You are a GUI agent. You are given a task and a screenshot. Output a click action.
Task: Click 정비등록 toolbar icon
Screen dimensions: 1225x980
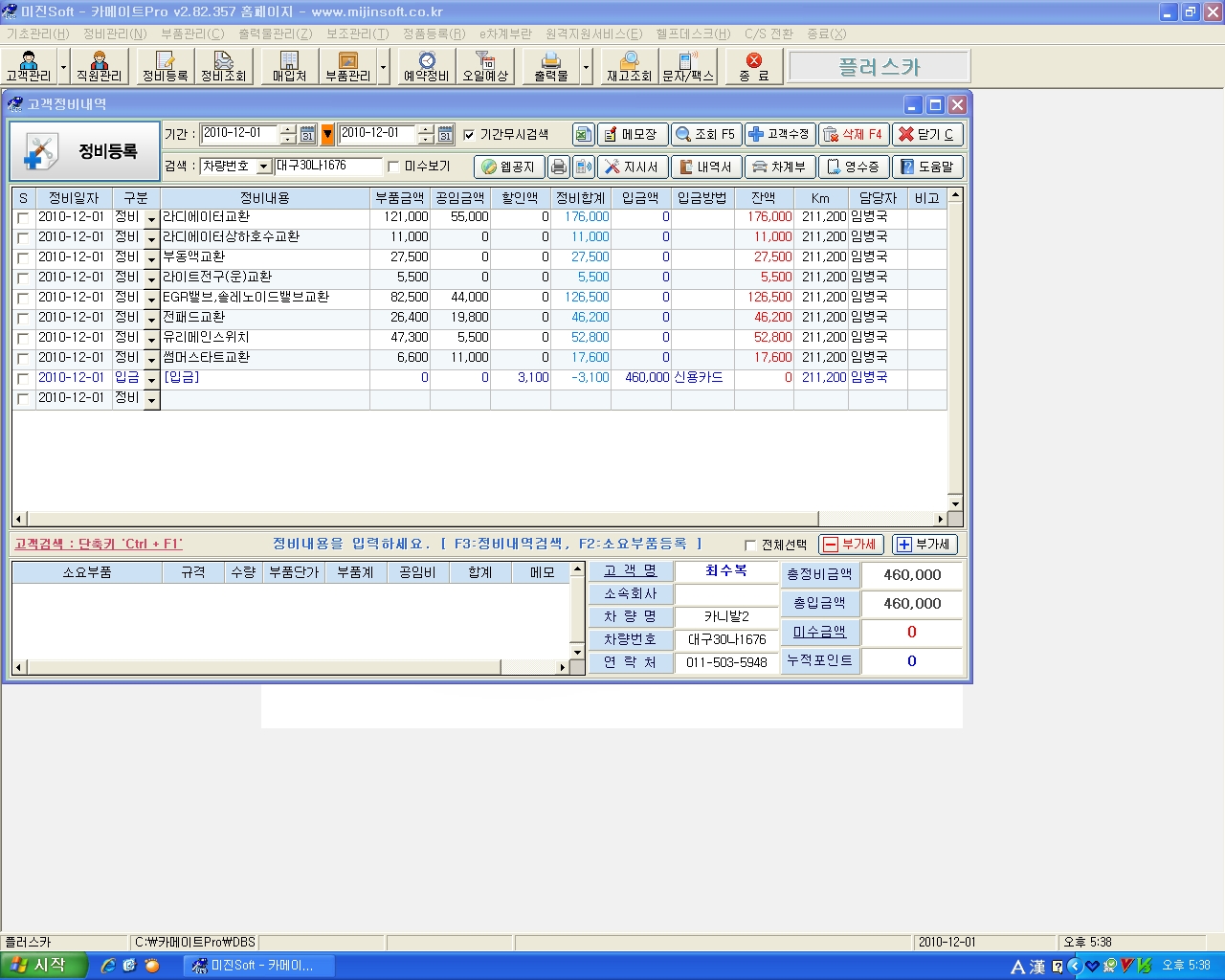click(165, 67)
